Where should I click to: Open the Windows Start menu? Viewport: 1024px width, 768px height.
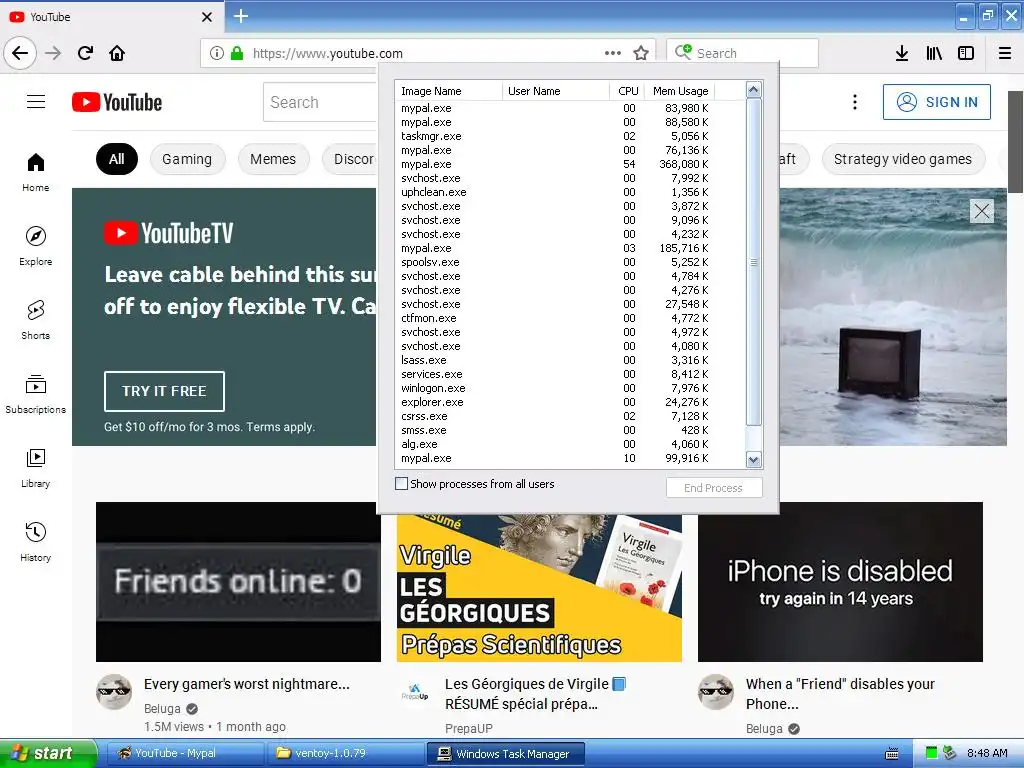coord(48,754)
